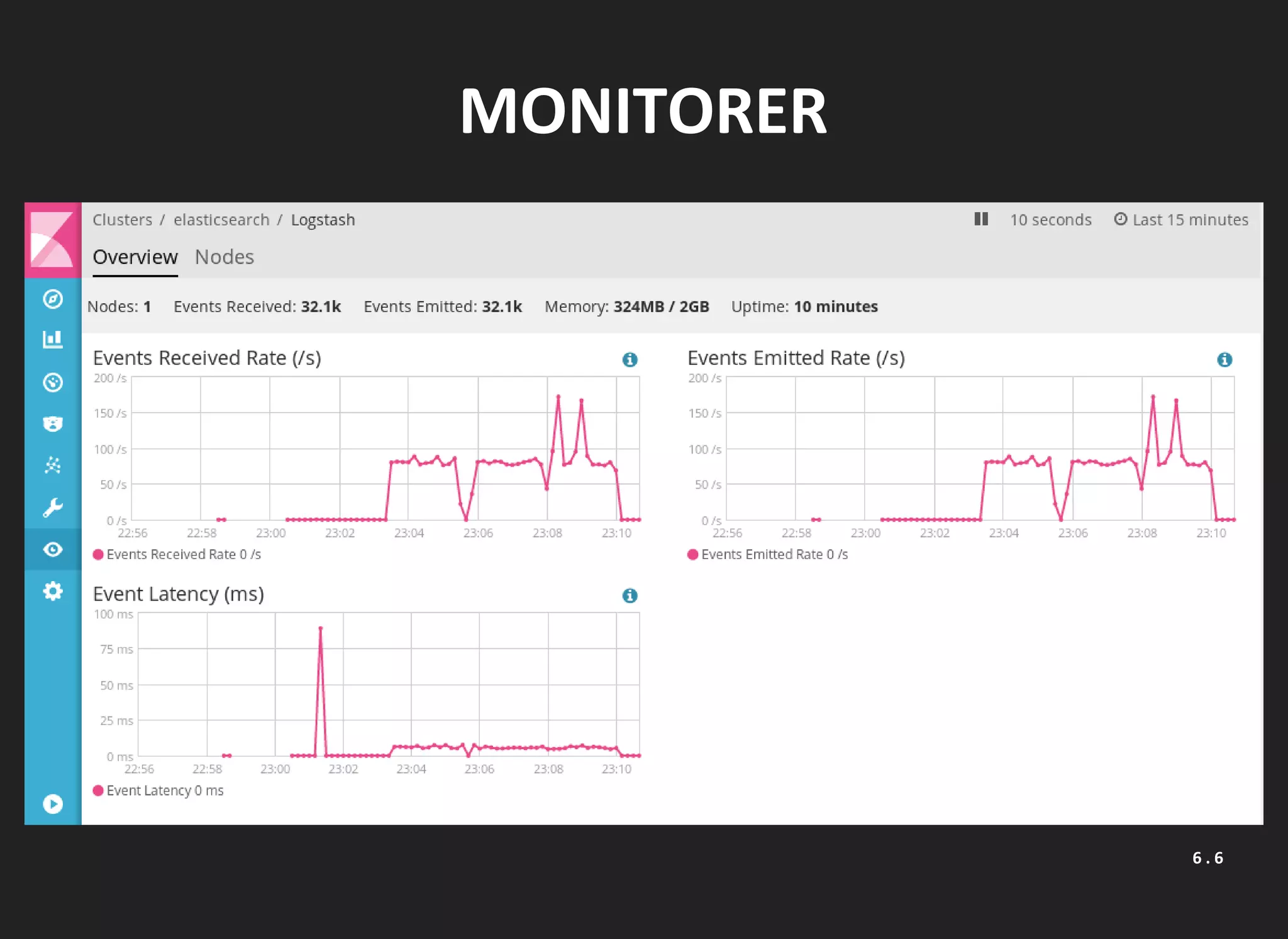Screen dimensions: 1288x939
Task: Toggle Event Latency legend series
Action: (158, 791)
